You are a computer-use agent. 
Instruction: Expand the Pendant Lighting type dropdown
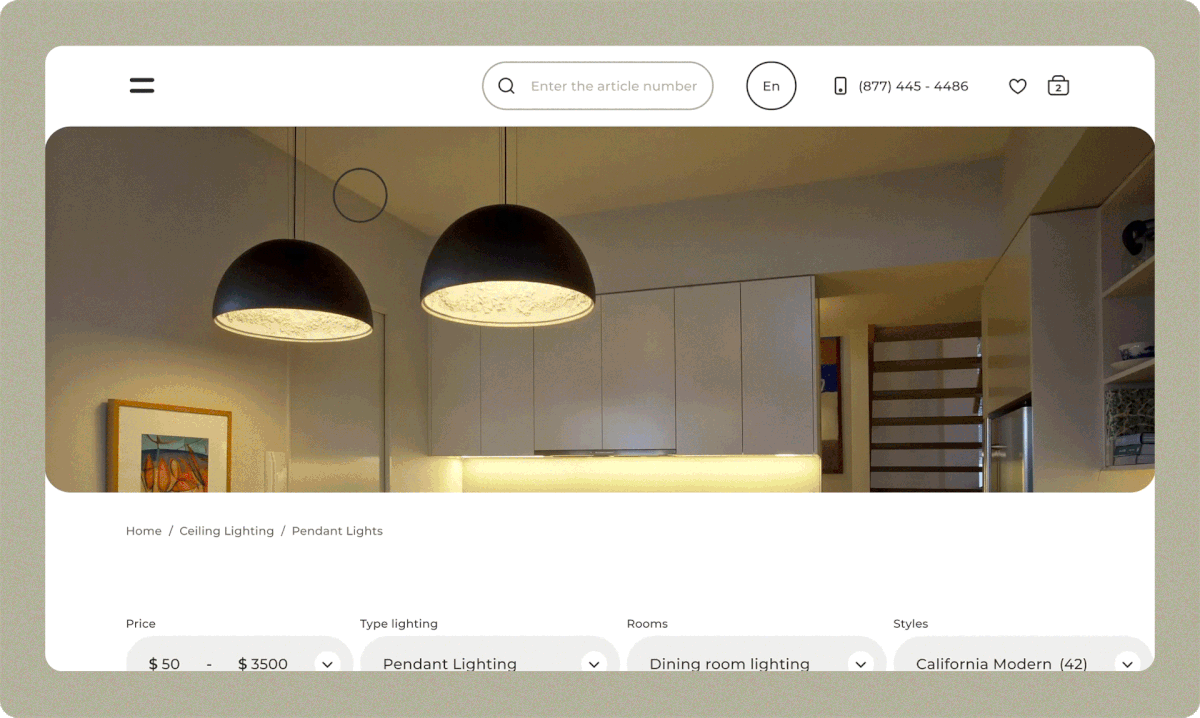point(594,663)
